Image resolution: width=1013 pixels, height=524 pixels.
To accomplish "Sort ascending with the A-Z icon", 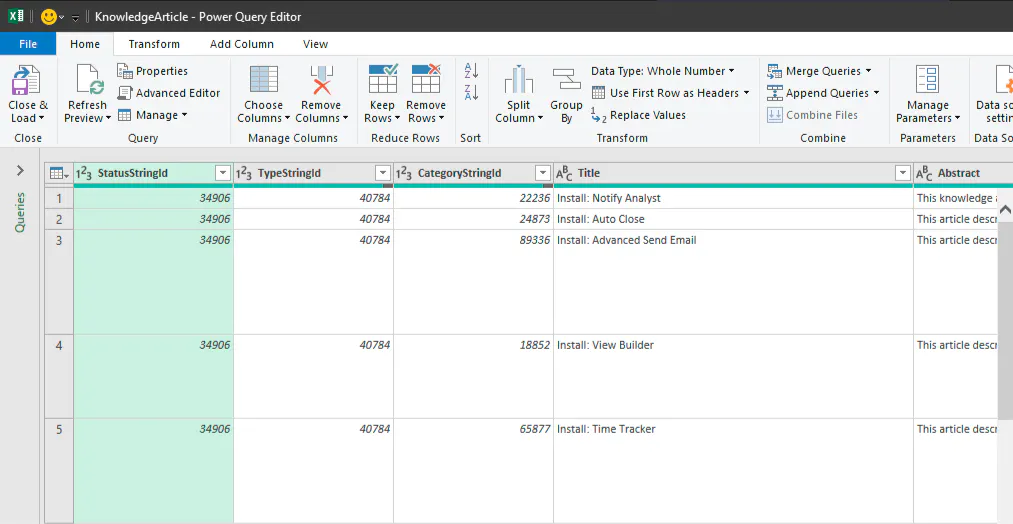I will tap(472, 71).
